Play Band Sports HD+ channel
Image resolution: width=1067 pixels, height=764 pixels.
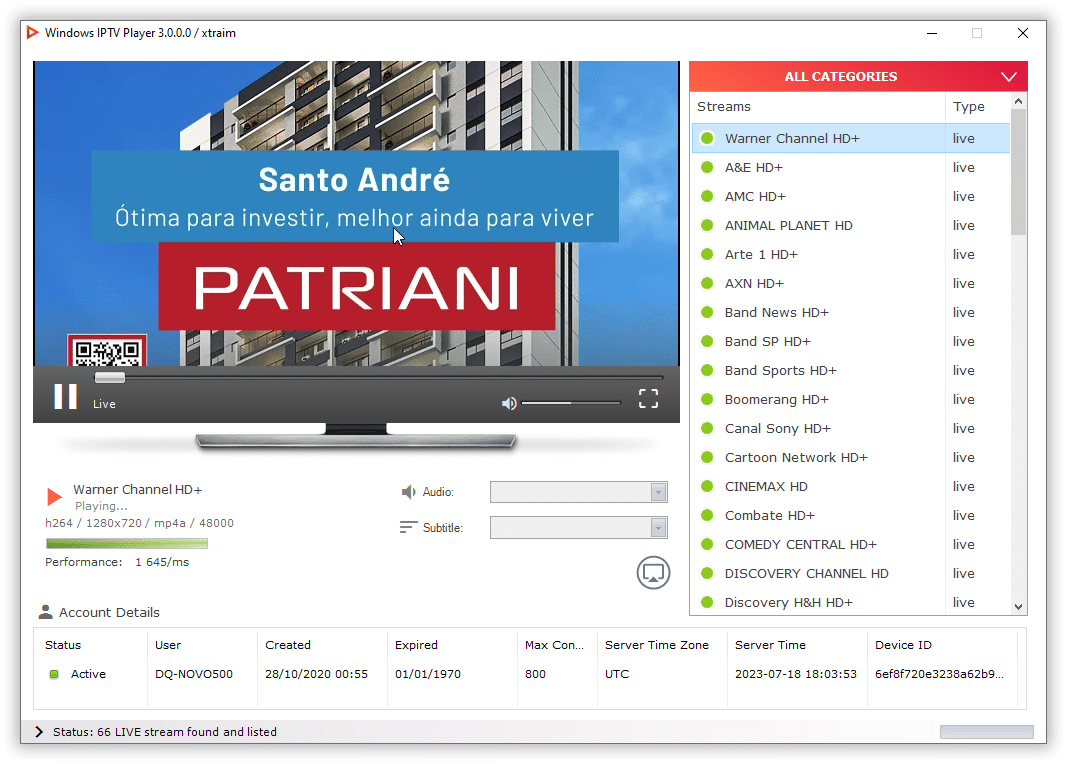tap(851, 371)
